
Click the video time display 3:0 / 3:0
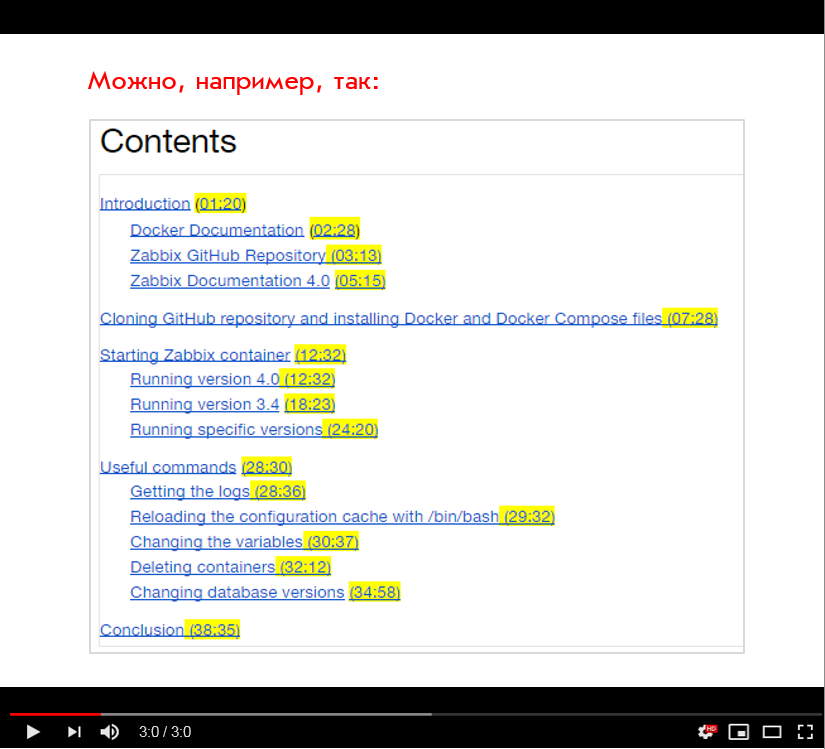[165, 732]
